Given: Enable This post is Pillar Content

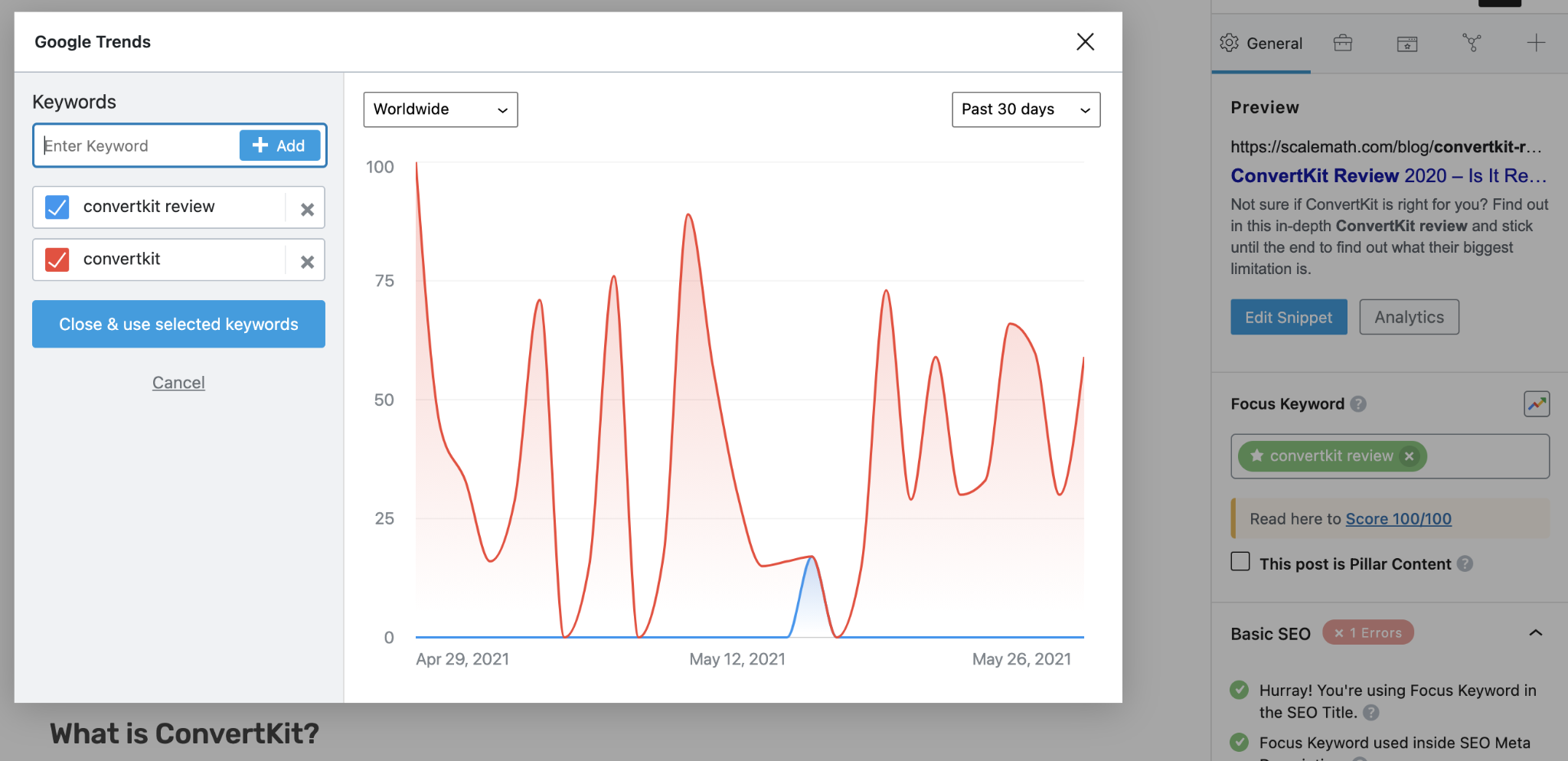Looking at the screenshot, I should tap(1240, 562).
